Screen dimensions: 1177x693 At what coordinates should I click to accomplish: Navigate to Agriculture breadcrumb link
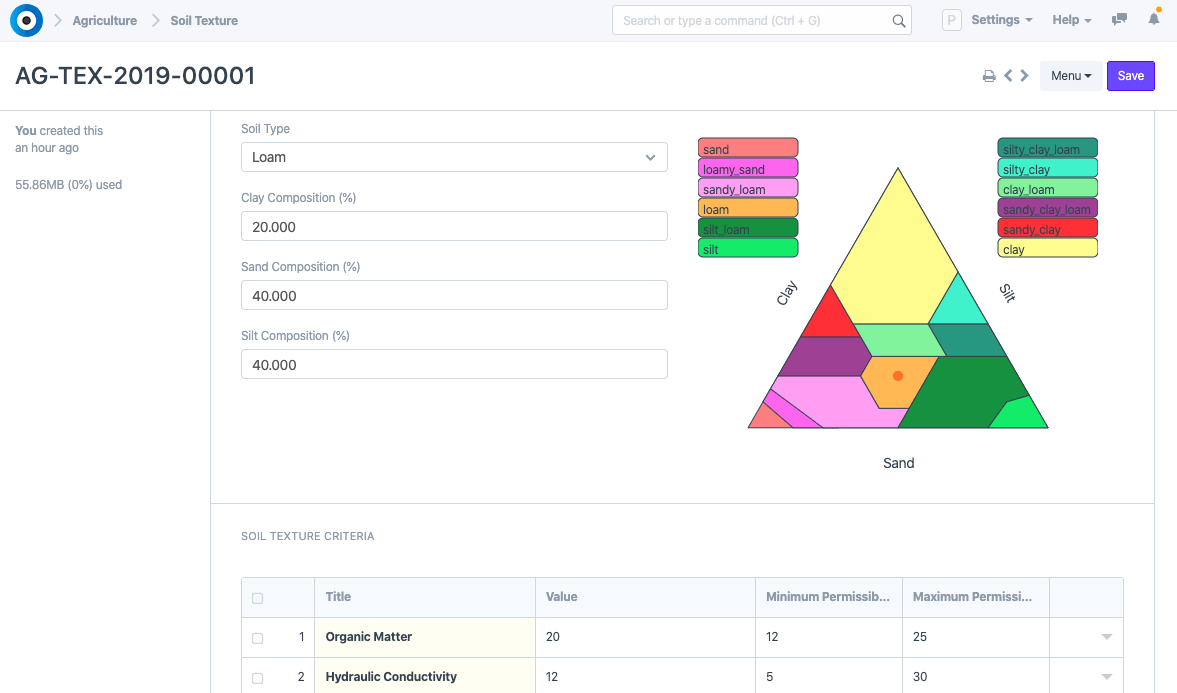click(105, 20)
